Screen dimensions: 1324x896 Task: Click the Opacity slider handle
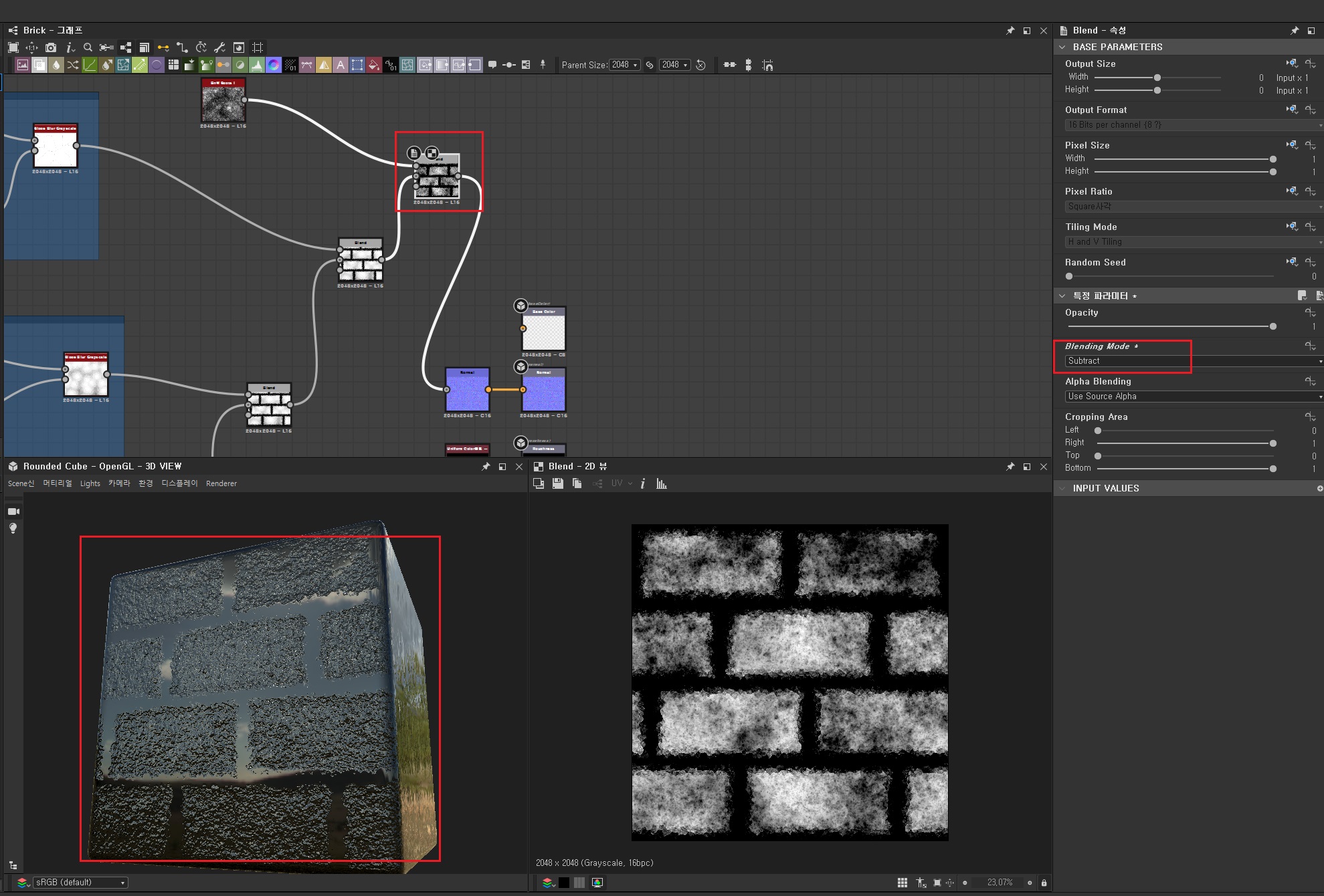pyautogui.click(x=1272, y=326)
